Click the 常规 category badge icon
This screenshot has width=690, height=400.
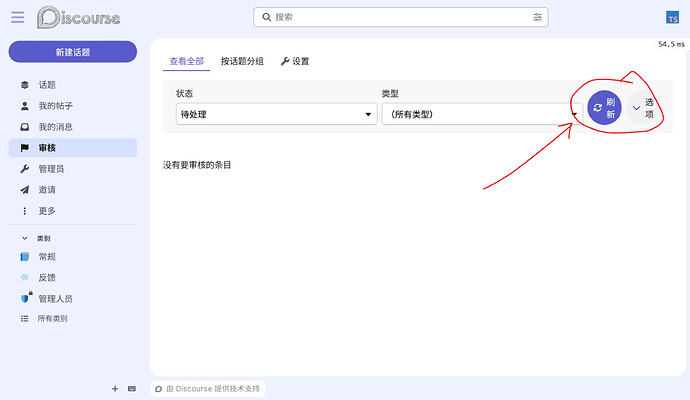pyautogui.click(x=25, y=257)
